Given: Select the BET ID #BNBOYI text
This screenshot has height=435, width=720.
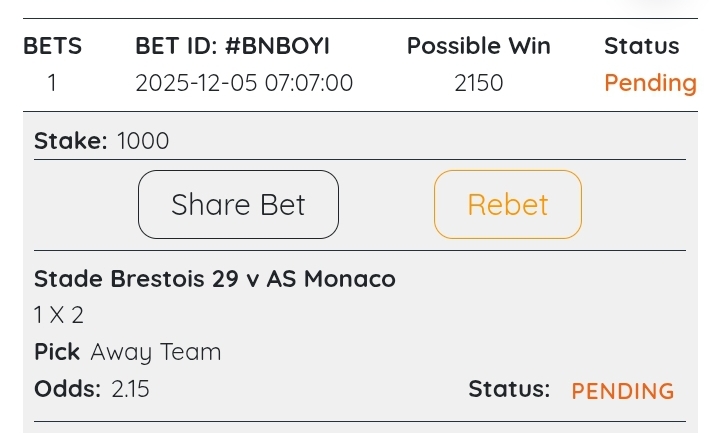Looking at the screenshot, I should point(232,46).
